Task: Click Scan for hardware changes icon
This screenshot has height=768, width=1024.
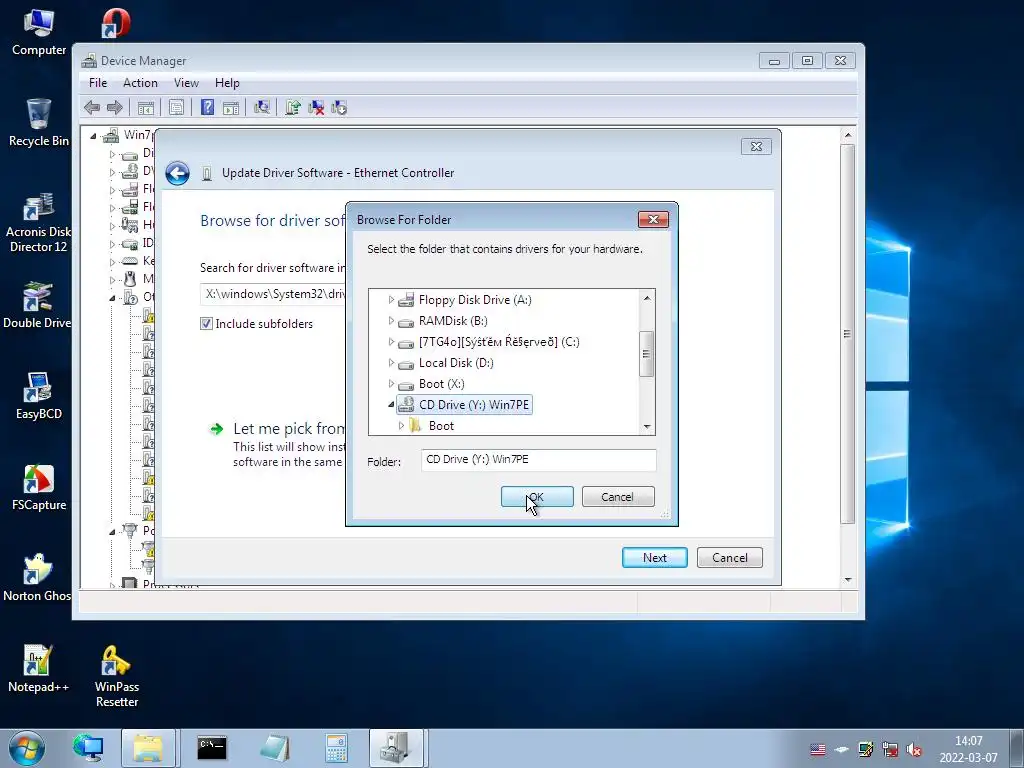Action: 262,108
